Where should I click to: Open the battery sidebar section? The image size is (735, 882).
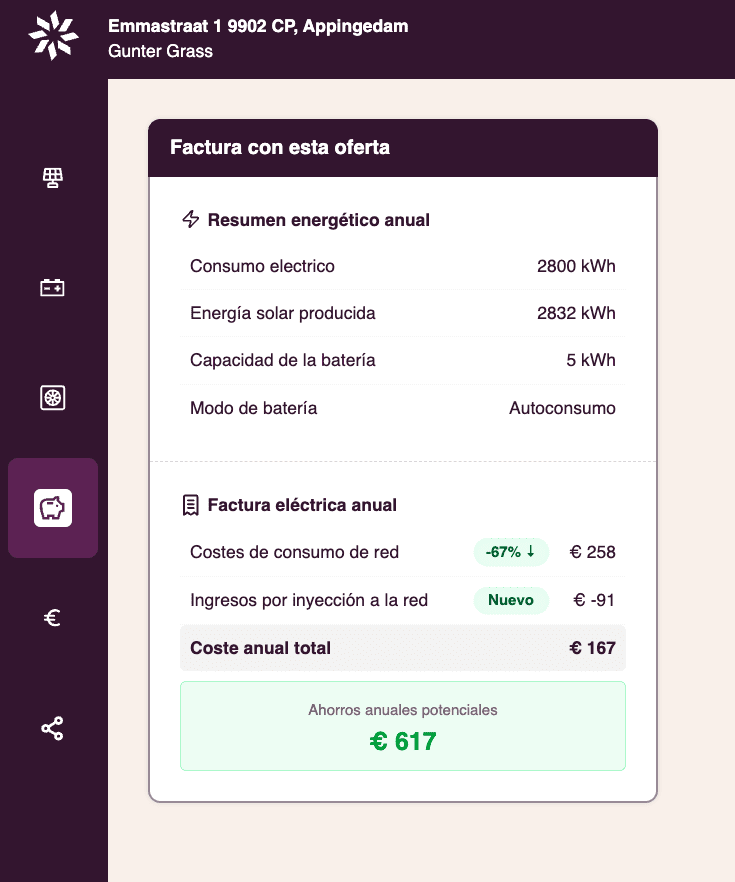[x=53, y=288]
